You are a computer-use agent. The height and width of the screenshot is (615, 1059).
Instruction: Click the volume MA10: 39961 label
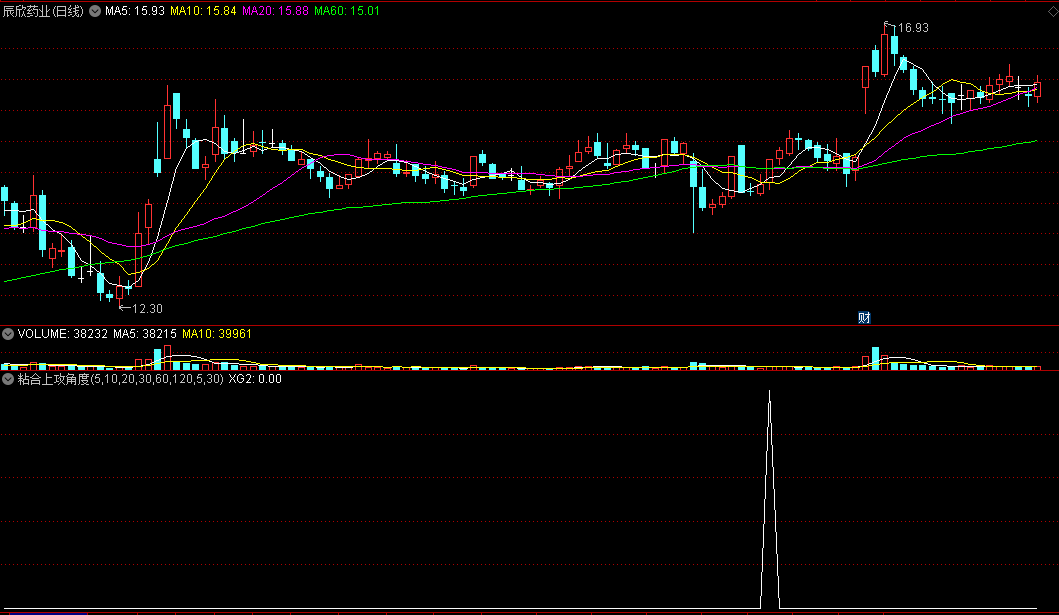tap(217, 333)
